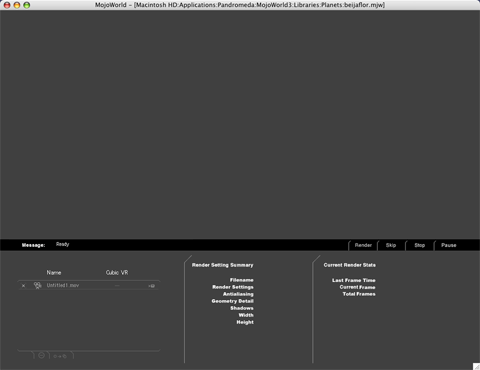Click the green zoom window button
Viewport: 480px width, 370px height.
click(x=27, y=5)
